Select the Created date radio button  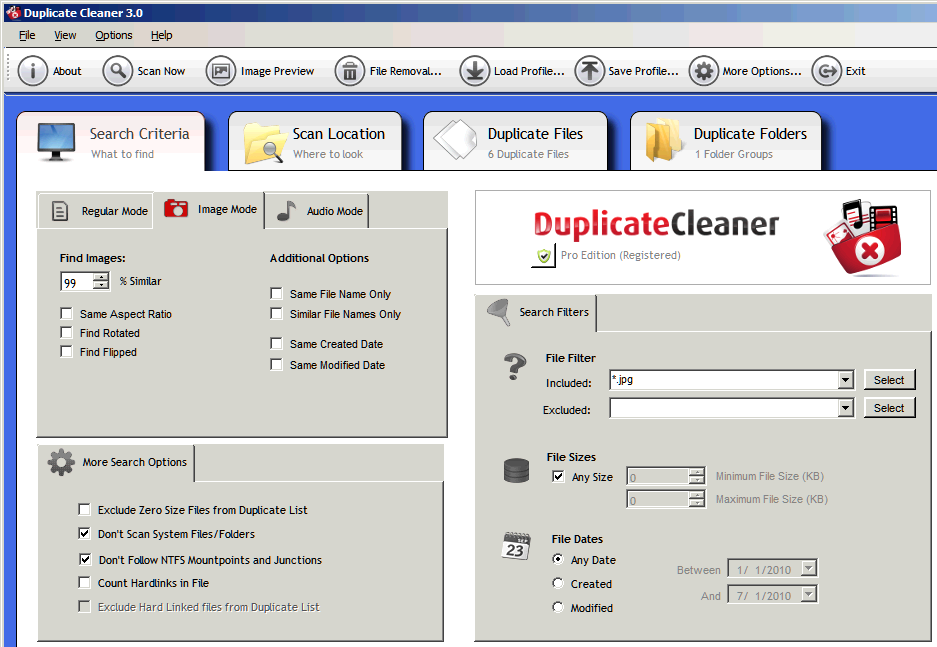[x=558, y=583]
